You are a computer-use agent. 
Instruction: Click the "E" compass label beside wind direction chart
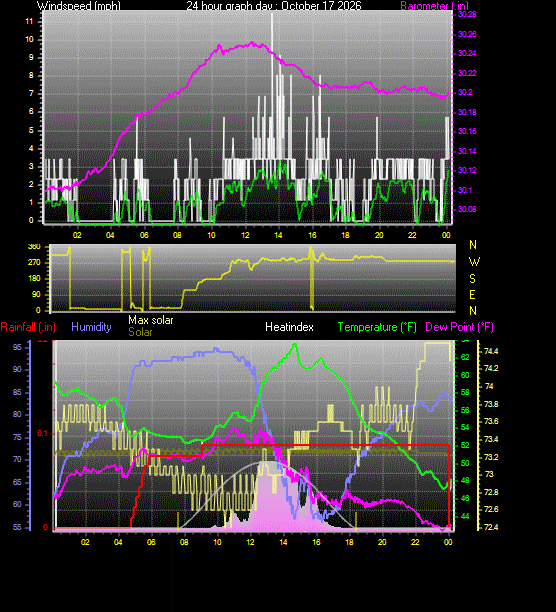coord(473,295)
